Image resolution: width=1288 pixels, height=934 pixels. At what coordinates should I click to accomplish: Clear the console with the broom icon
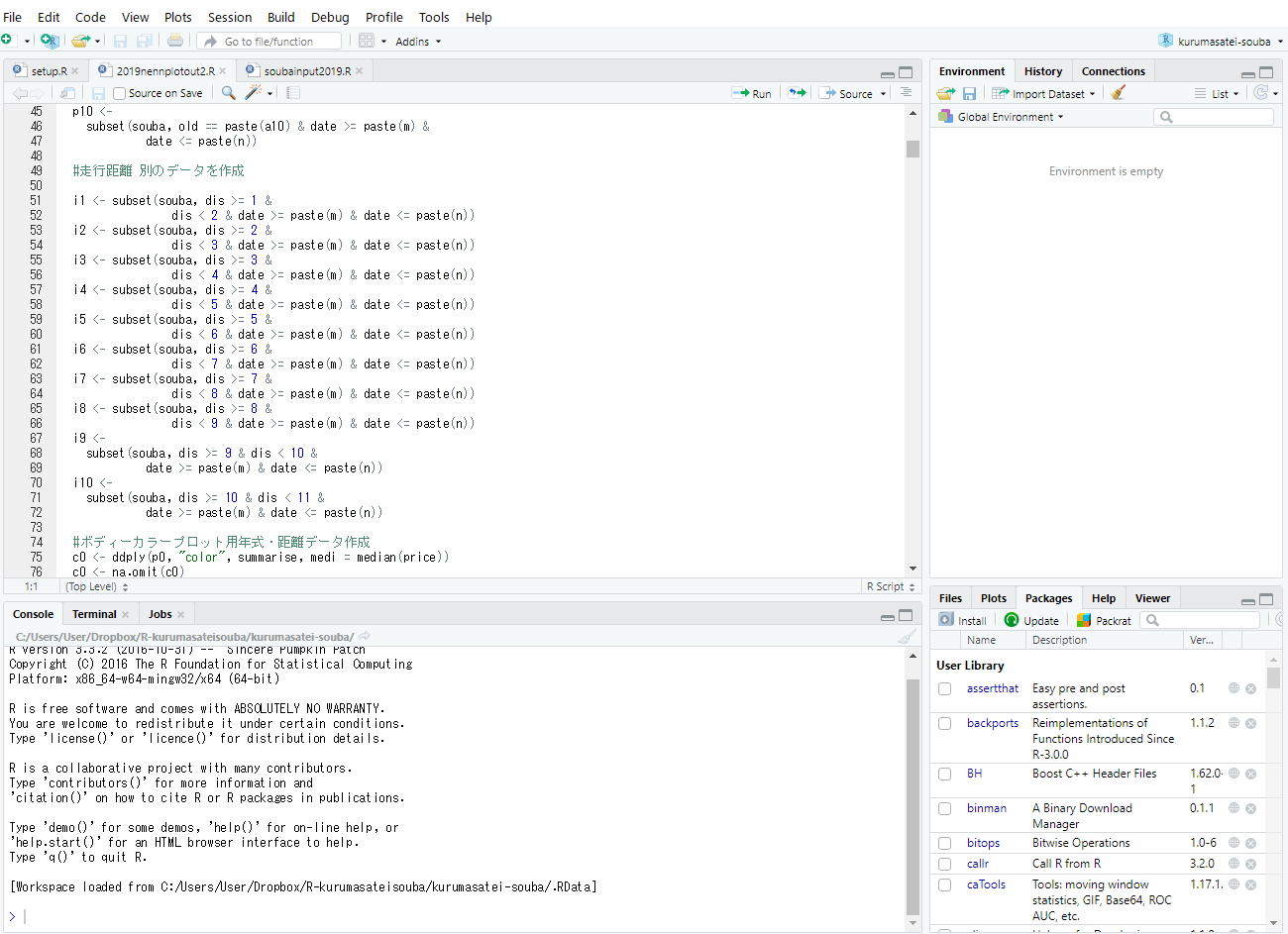coord(907,637)
